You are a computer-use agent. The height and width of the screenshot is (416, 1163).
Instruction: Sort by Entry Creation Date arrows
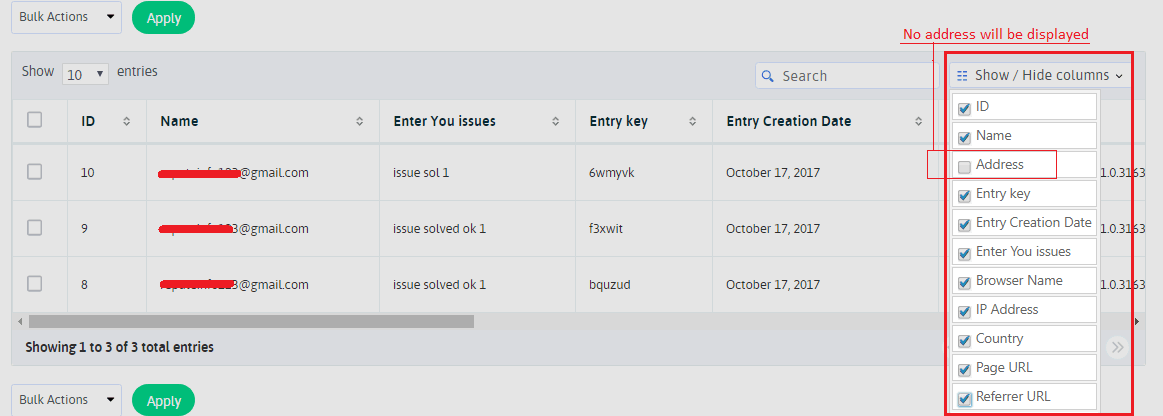(x=919, y=121)
